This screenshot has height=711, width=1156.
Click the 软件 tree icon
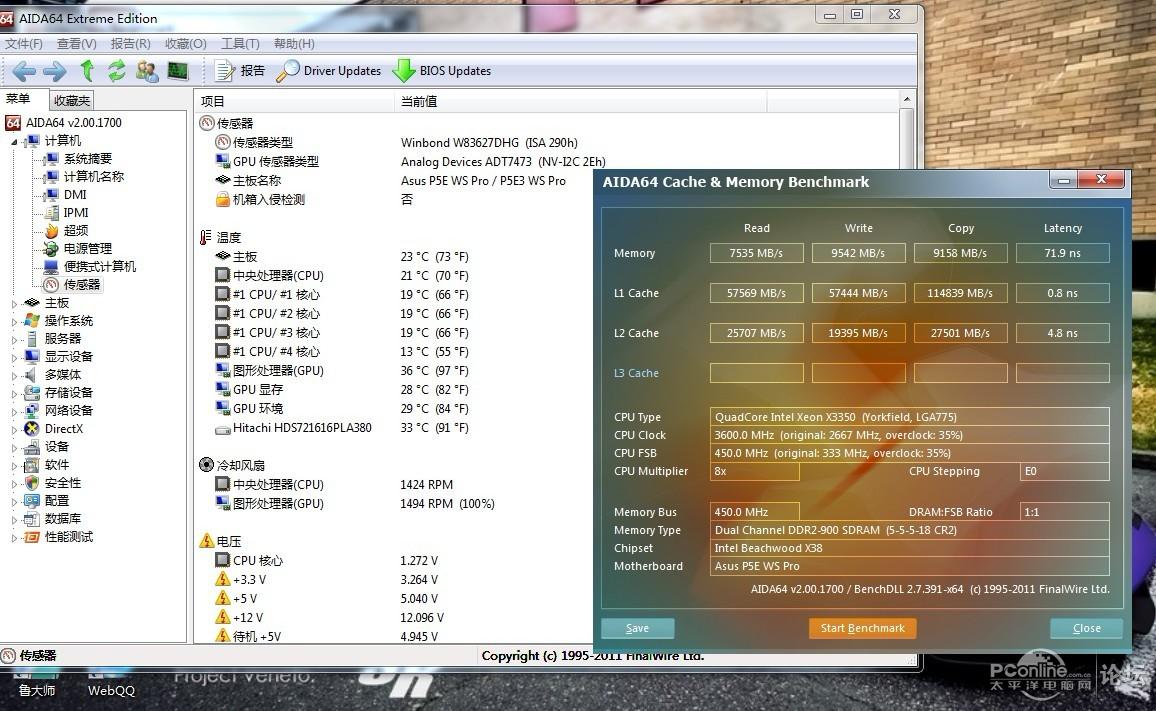click(x=32, y=465)
